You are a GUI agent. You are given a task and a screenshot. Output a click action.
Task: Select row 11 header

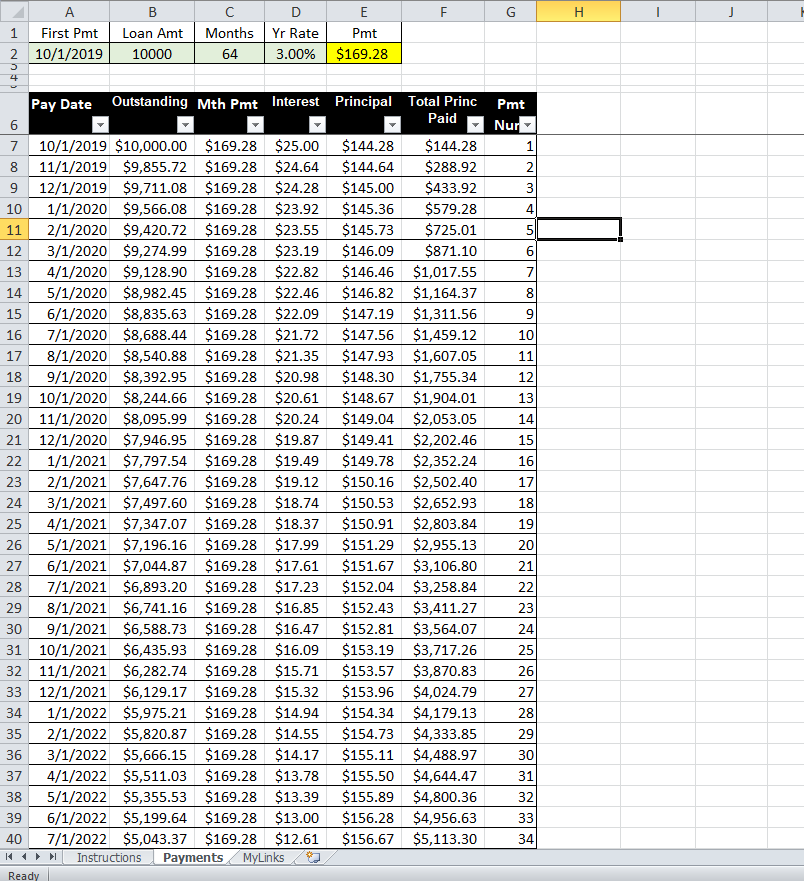tap(14, 230)
